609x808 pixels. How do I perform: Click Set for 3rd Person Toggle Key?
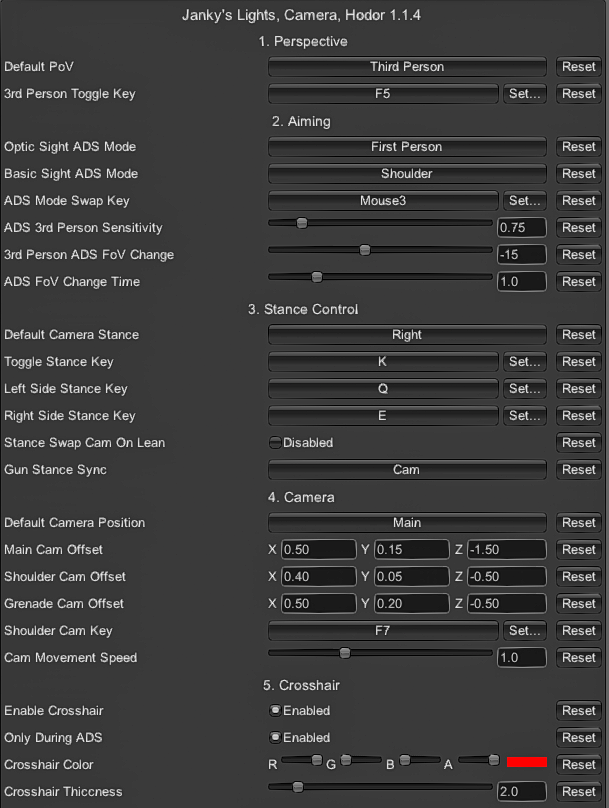click(x=525, y=94)
